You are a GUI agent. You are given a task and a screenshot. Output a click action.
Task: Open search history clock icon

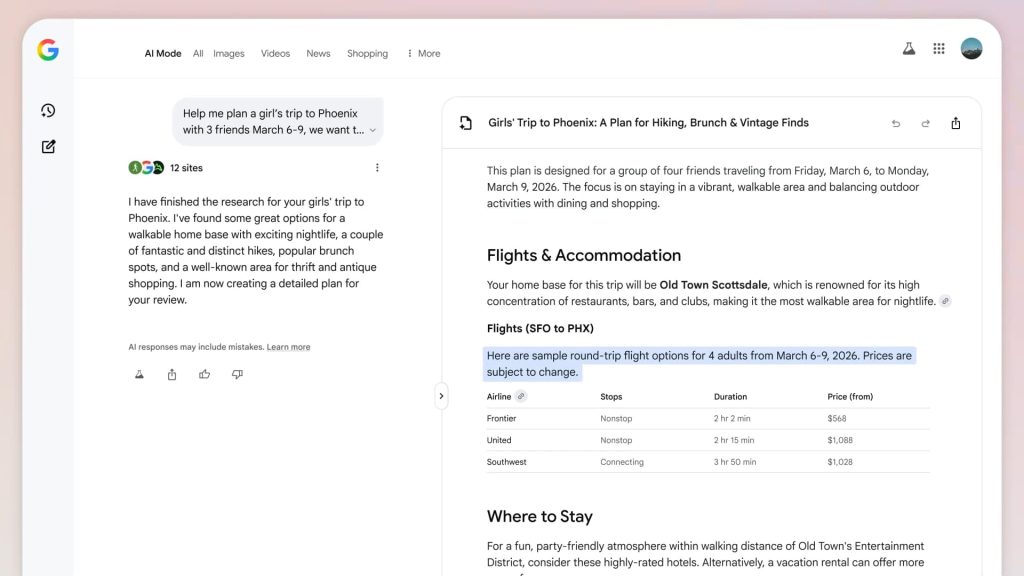click(x=48, y=111)
